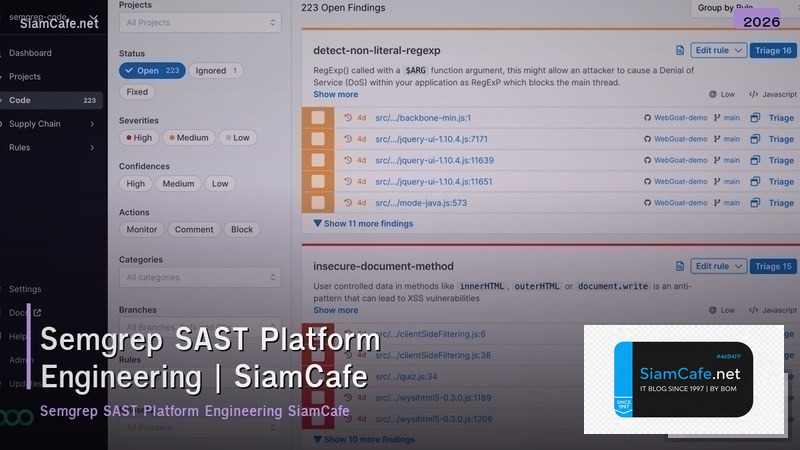Select checkbox for jquery-ui-1.10.4.js:11639 finding
Viewport: 800px width, 450px height.
pyautogui.click(x=318, y=160)
